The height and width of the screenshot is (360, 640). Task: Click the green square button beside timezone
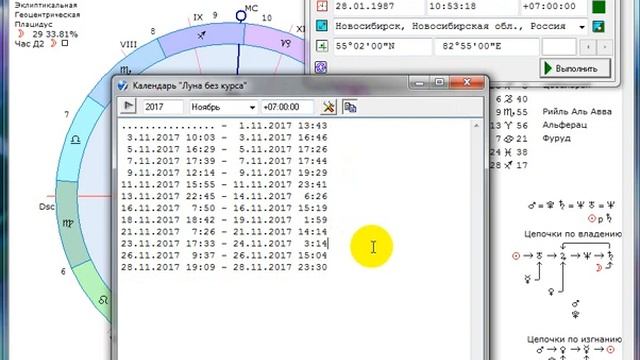pos(599,6)
